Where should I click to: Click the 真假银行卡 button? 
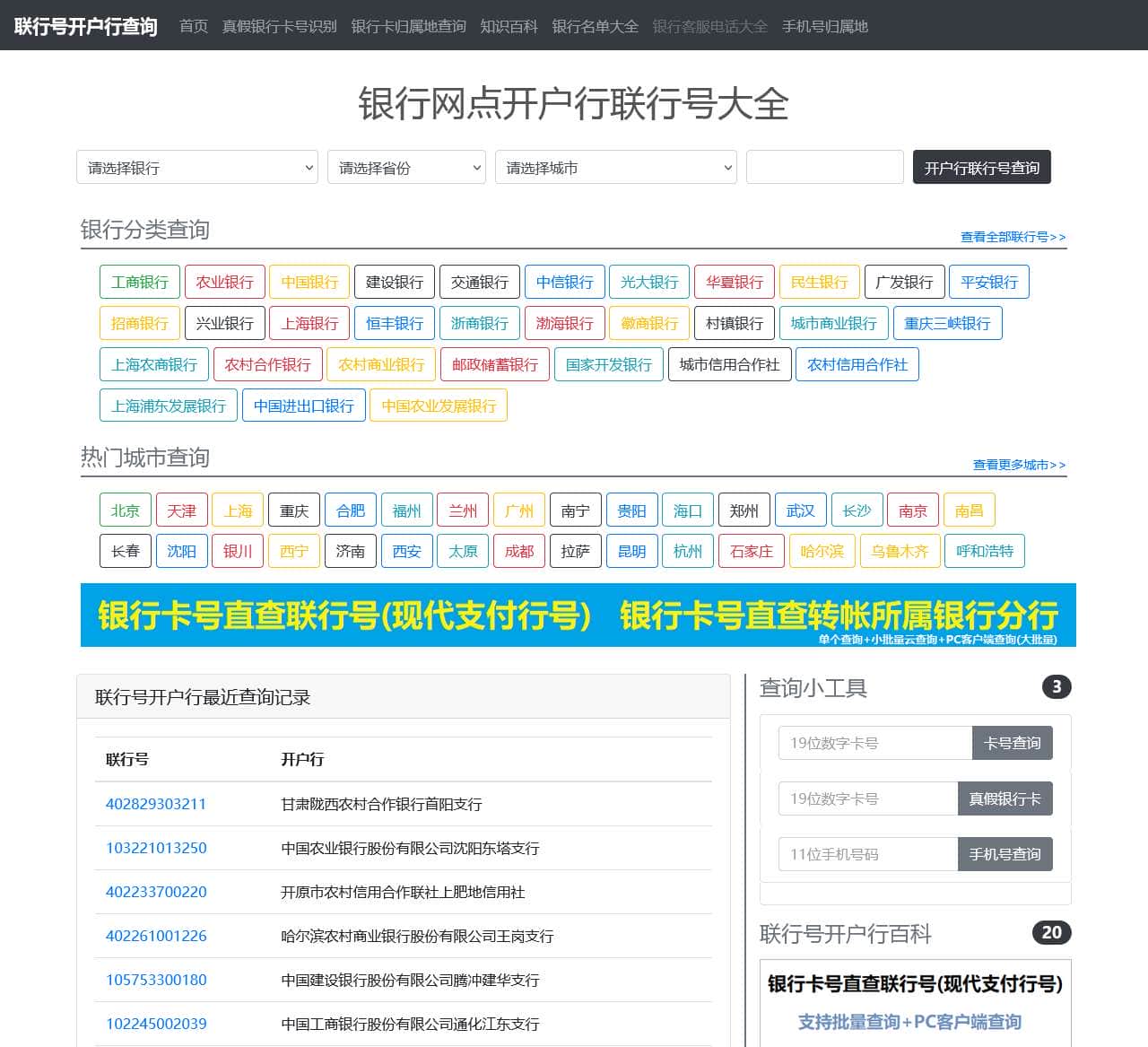1005,798
